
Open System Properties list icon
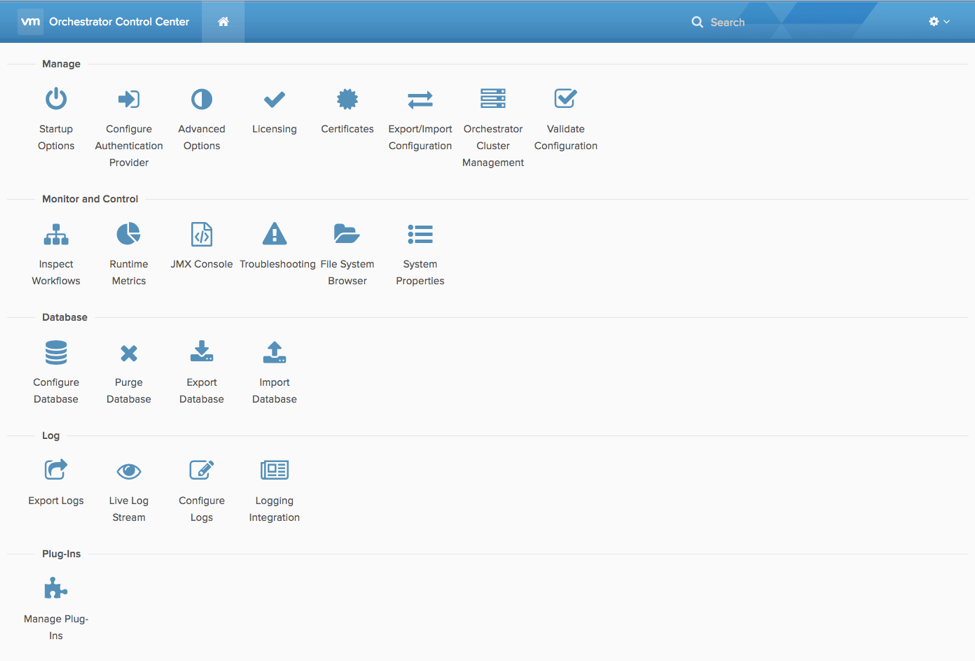420,234
